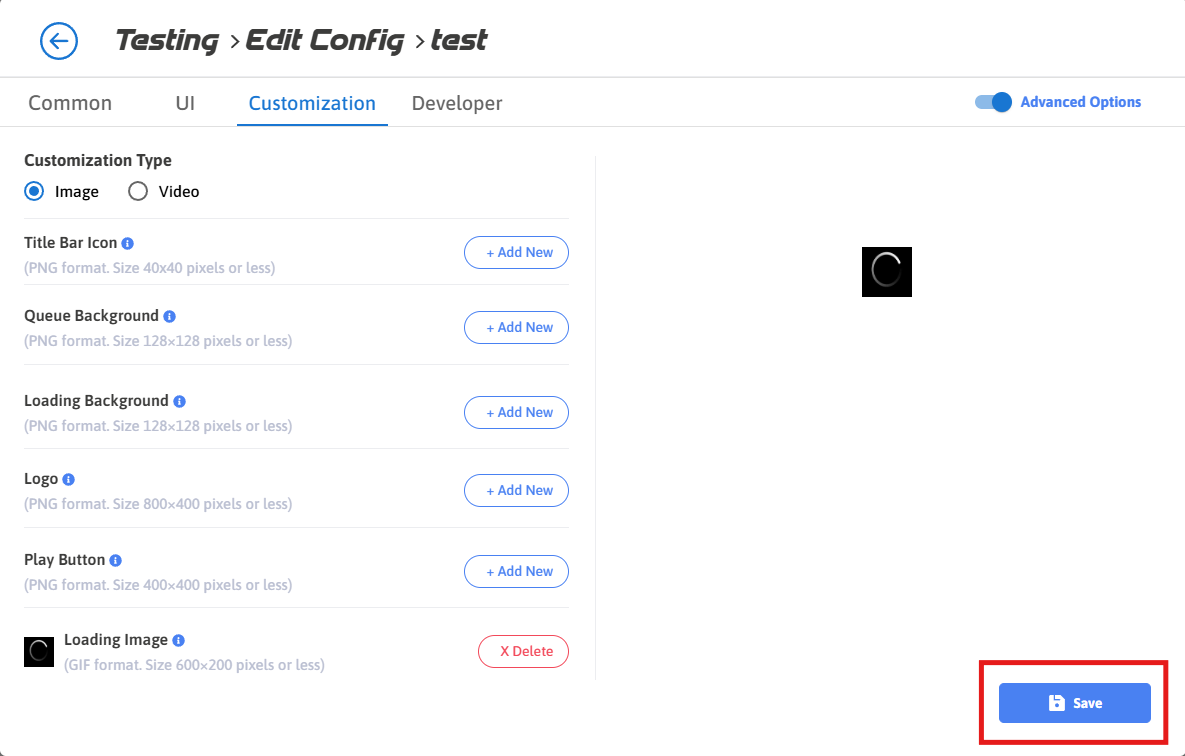Click info icon beside Play Button

[x=116, y=560]
